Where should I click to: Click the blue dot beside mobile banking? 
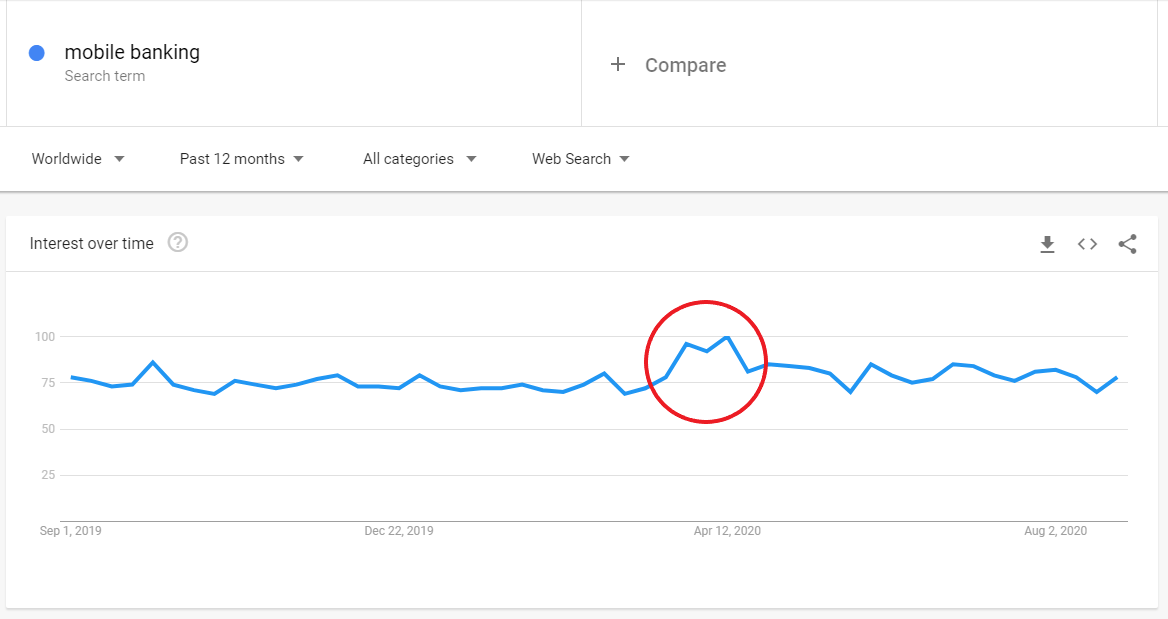37,54
